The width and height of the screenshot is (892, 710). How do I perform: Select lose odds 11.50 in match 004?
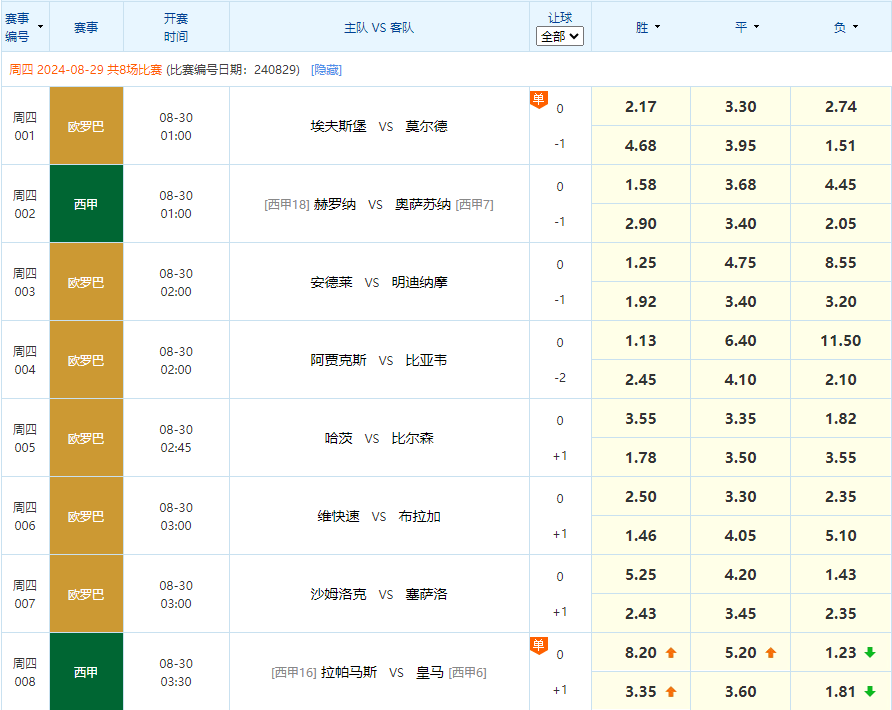pos(841,340)
